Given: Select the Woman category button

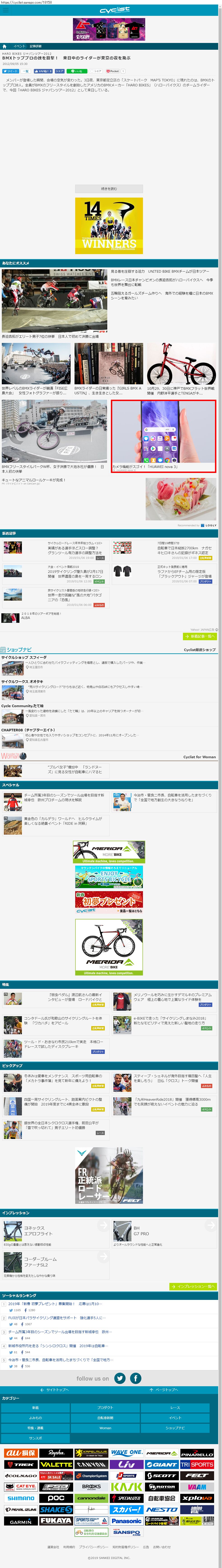Looking at the screenshot, I should [105, 1428].
